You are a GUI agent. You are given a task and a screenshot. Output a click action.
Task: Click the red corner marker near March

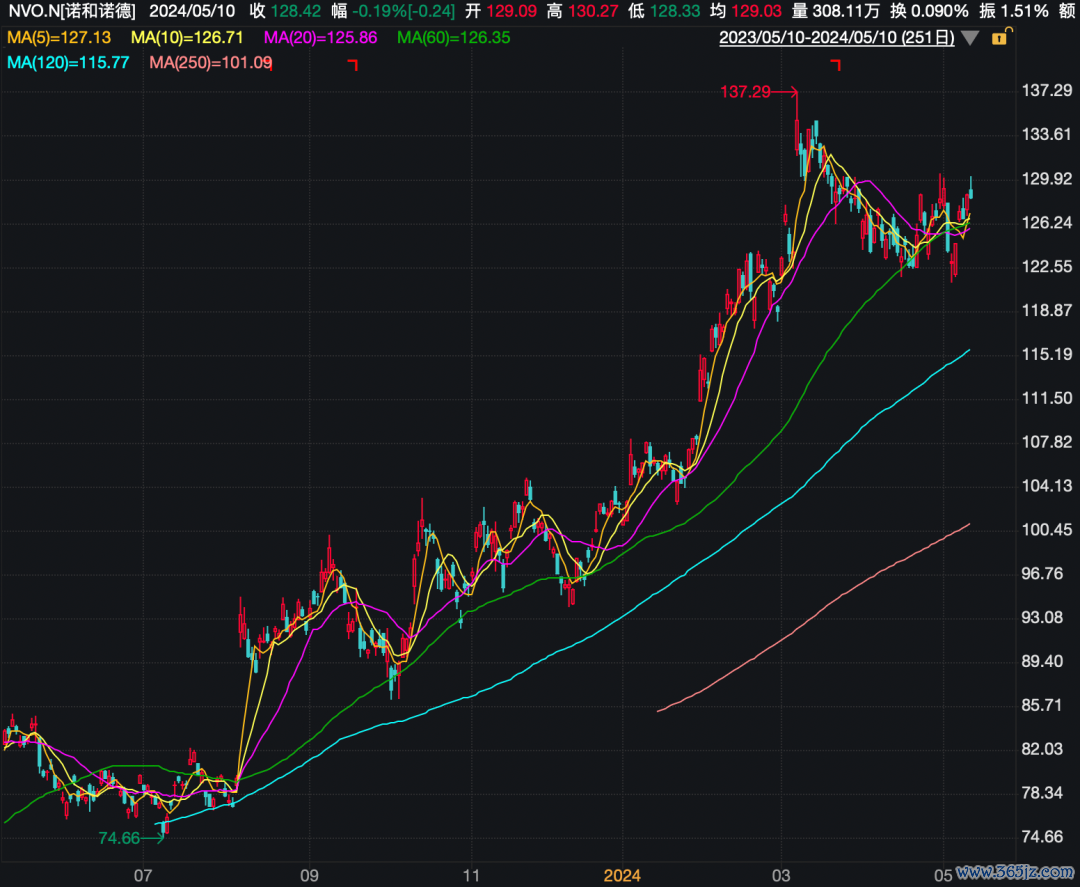point(836,65)
